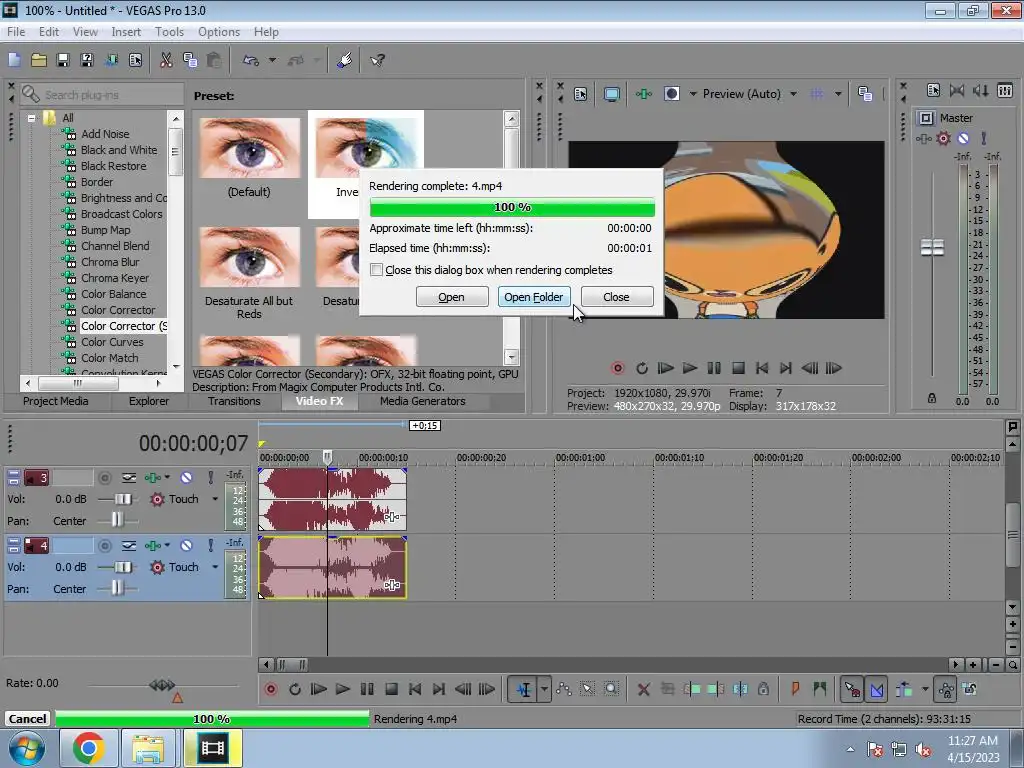Viewport: 1024px width, 768px height.
Task: Solo audio track 3 with the exclamation icon
Action: [x=210, y=477]
